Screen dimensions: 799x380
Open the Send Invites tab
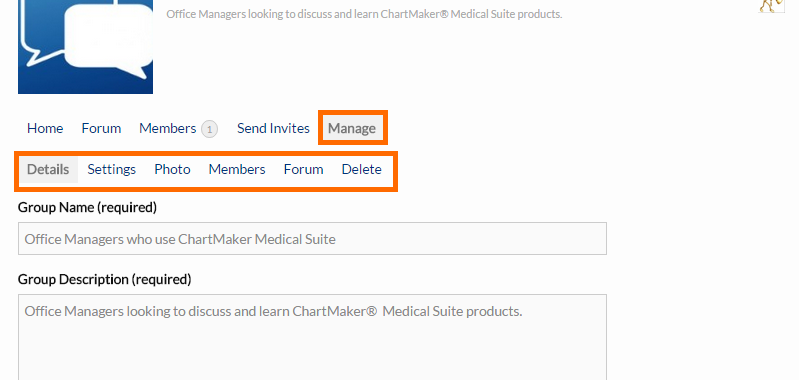[x=273, y=128]
